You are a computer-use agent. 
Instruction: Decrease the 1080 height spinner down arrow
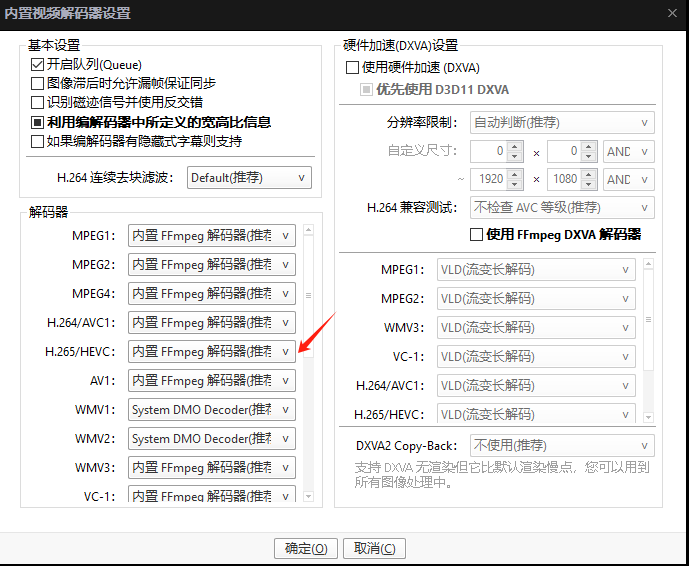coord(588,185)
